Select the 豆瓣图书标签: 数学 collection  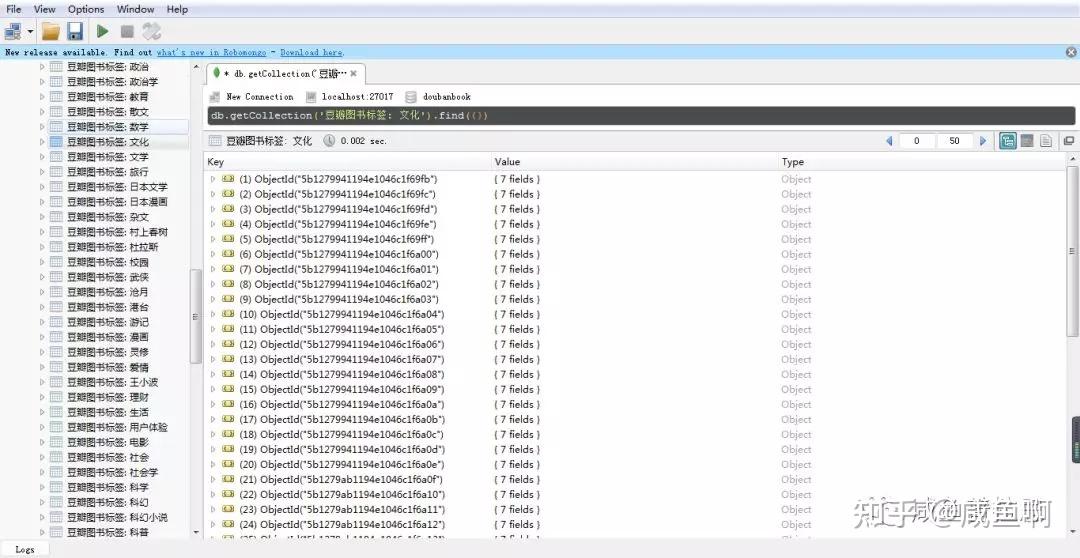pos(107,127)
